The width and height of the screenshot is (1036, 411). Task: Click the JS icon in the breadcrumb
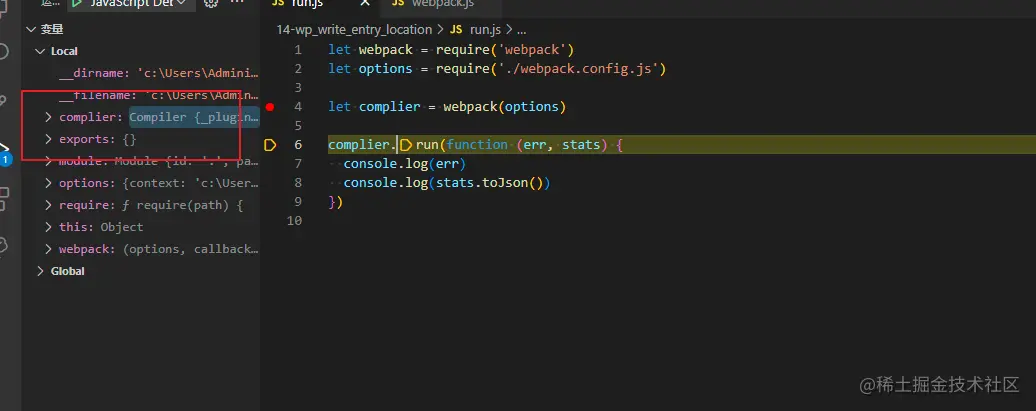[457, 30]
